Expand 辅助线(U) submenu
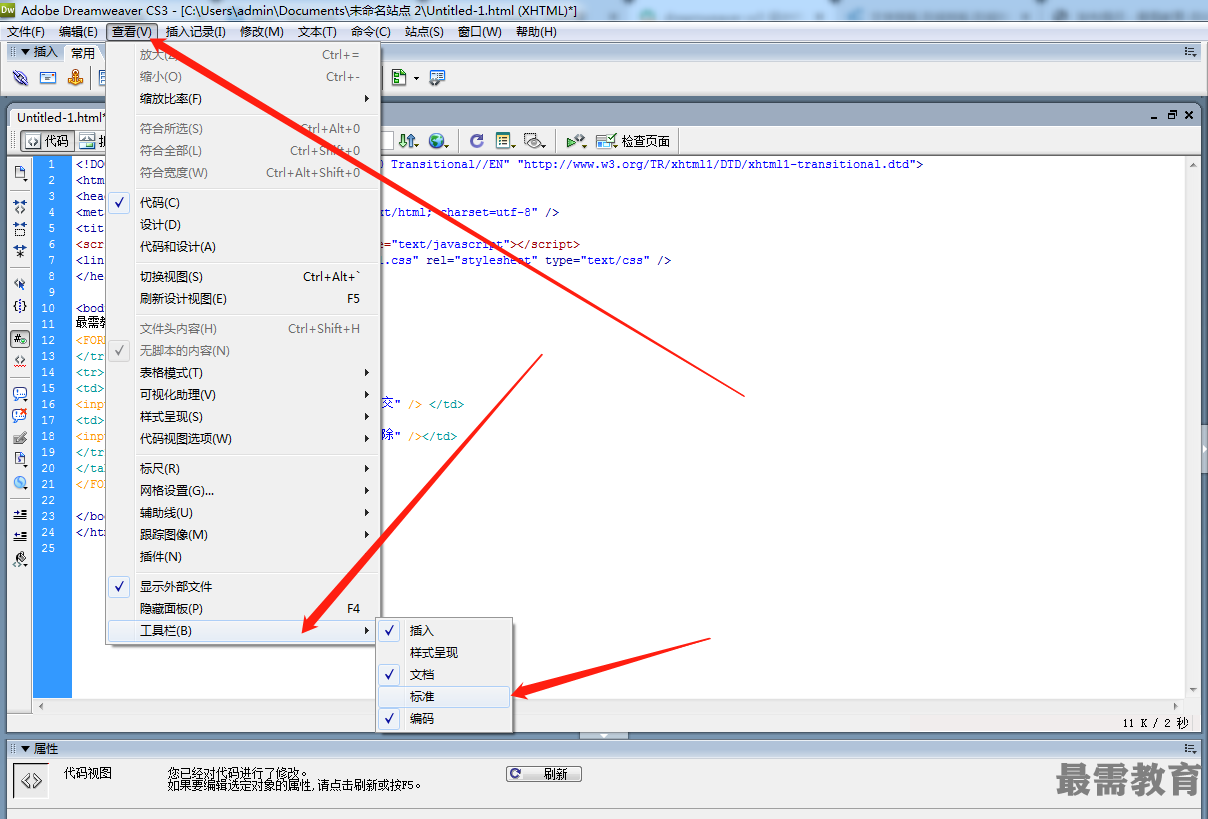The height and width of the screenshot is (819, 1208). tap(243, 512)
